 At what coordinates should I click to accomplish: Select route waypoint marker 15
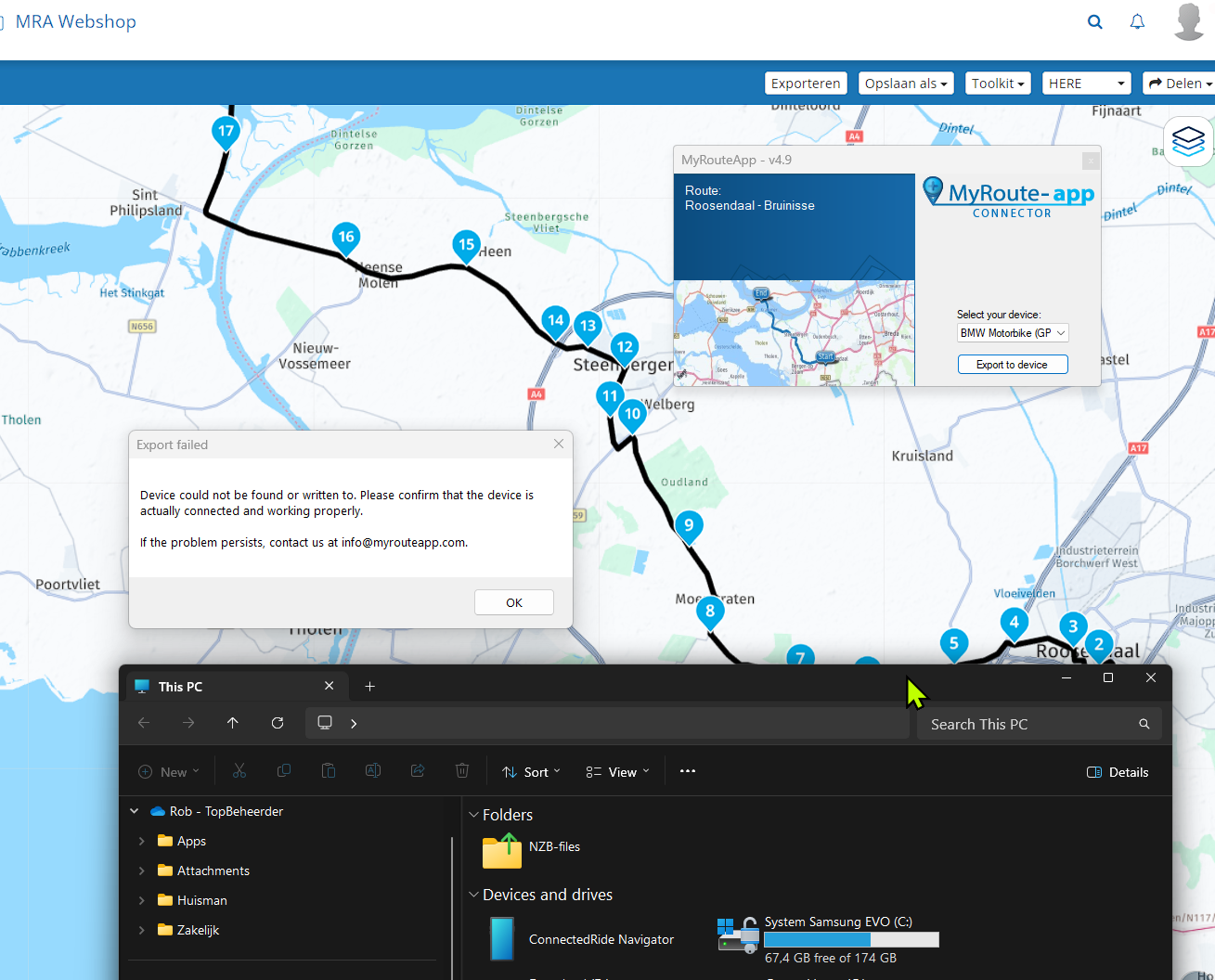[x=466, y=245]
